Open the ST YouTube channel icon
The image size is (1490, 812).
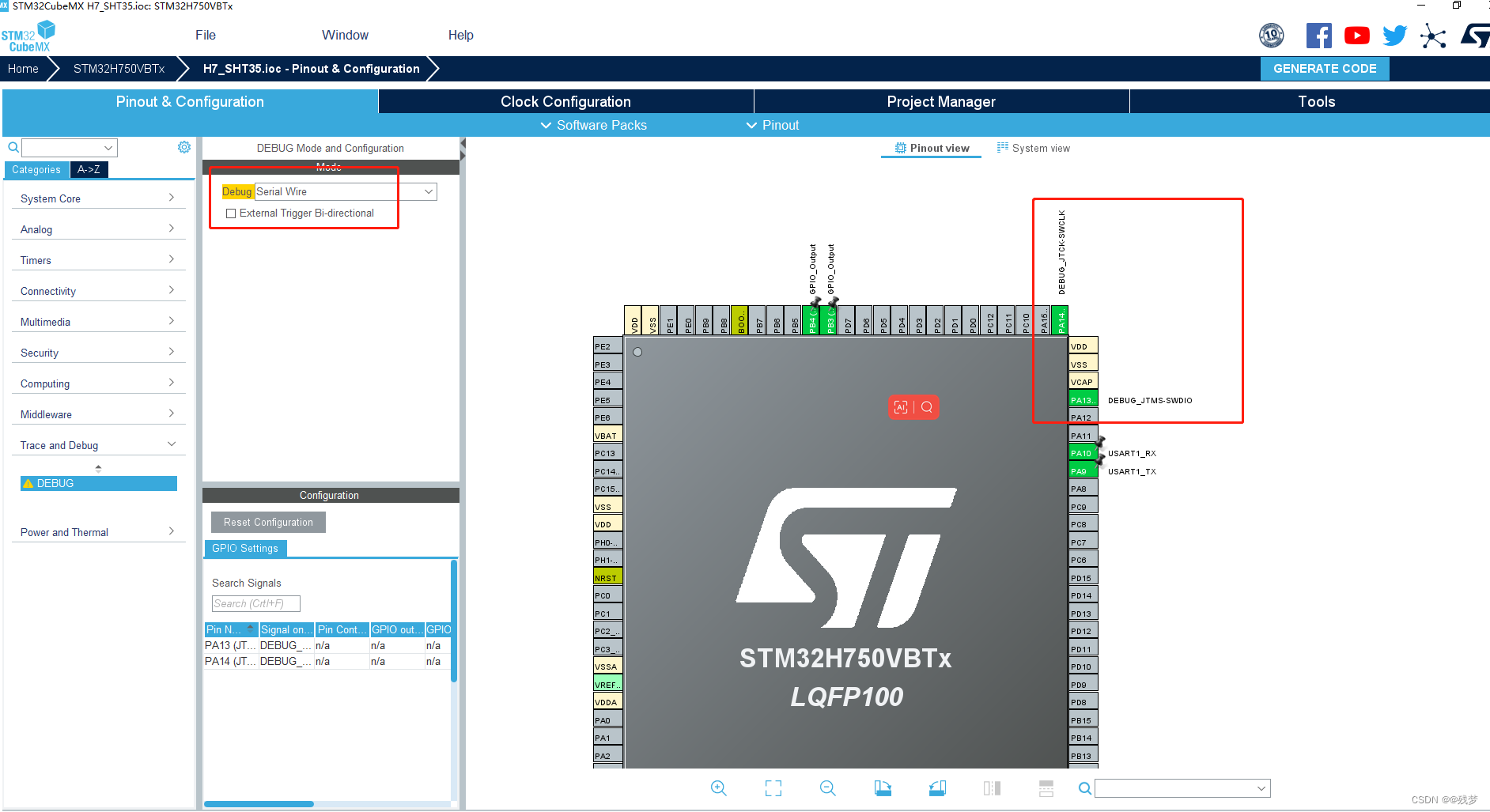(1356, 36)
